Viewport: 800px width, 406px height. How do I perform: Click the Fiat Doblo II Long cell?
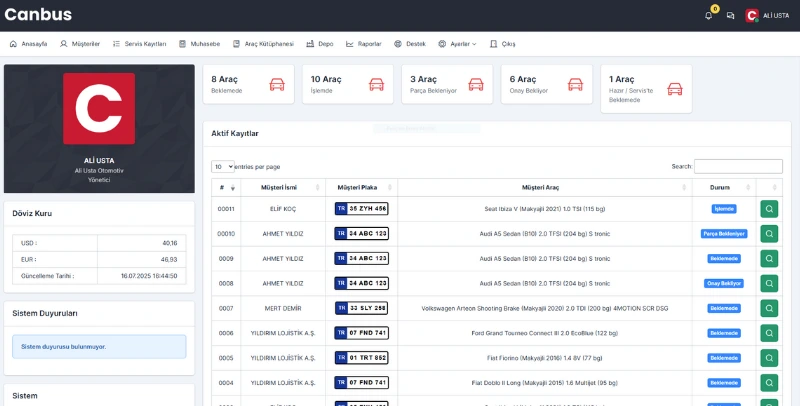tap(545, 383)
